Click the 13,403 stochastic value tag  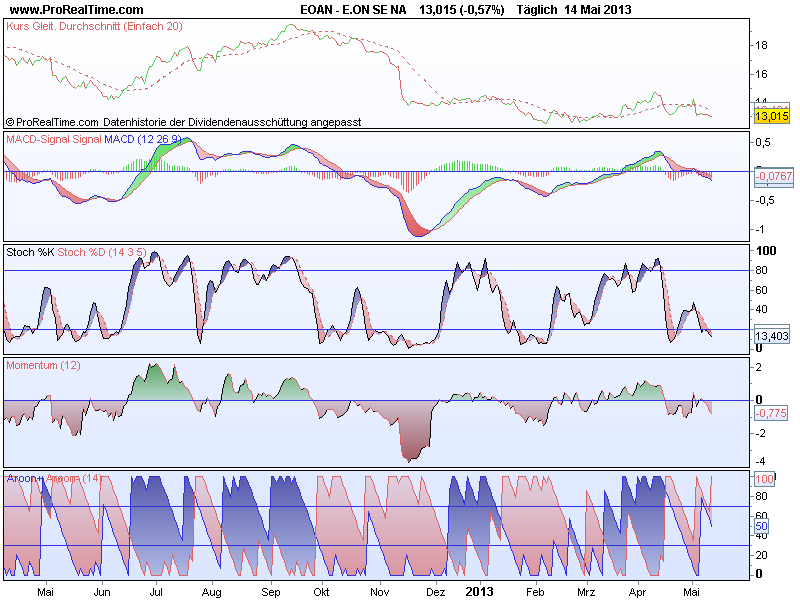click(x=771, y=336)
